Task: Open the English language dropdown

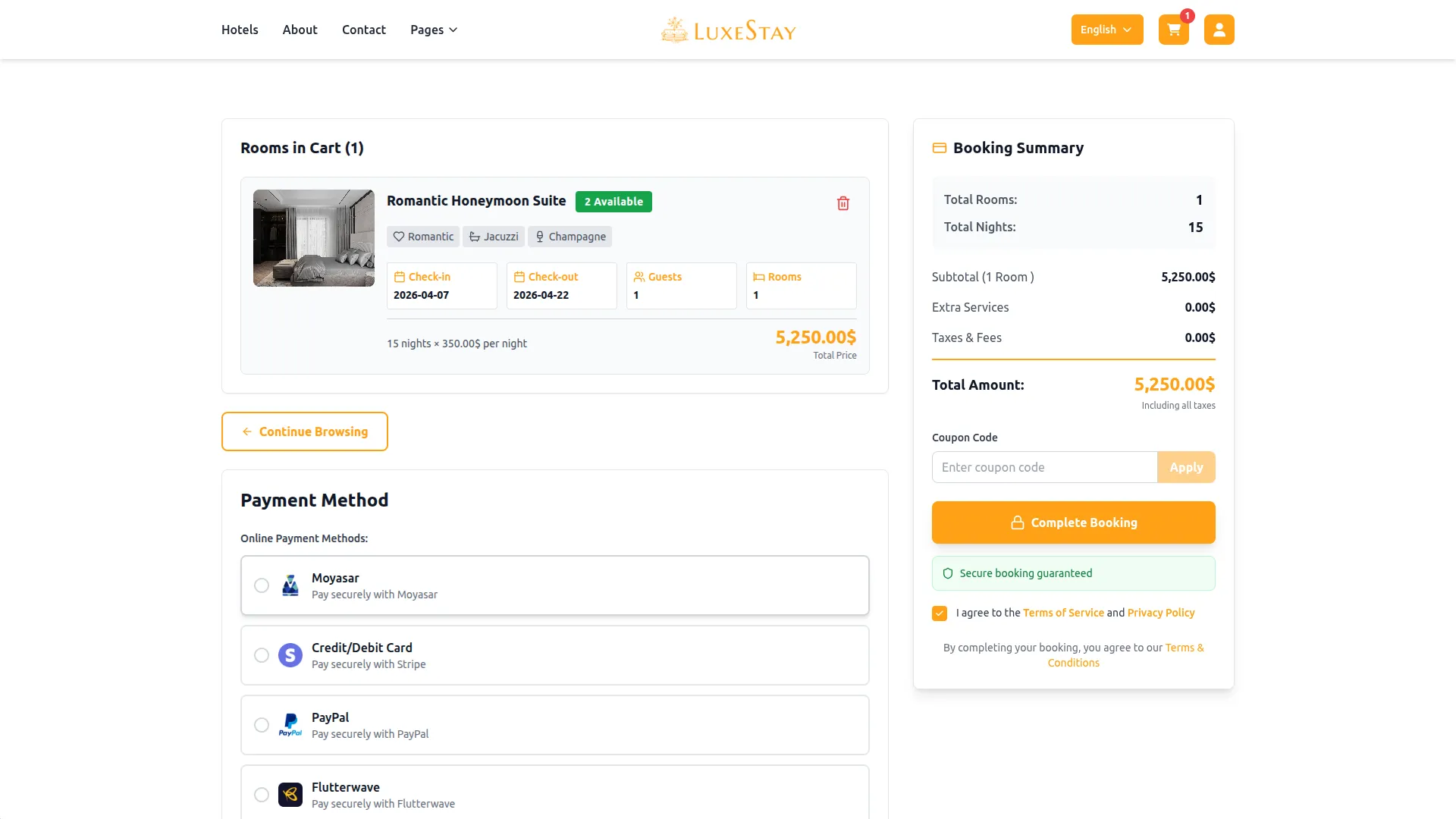Action: tap(1106, 30)
